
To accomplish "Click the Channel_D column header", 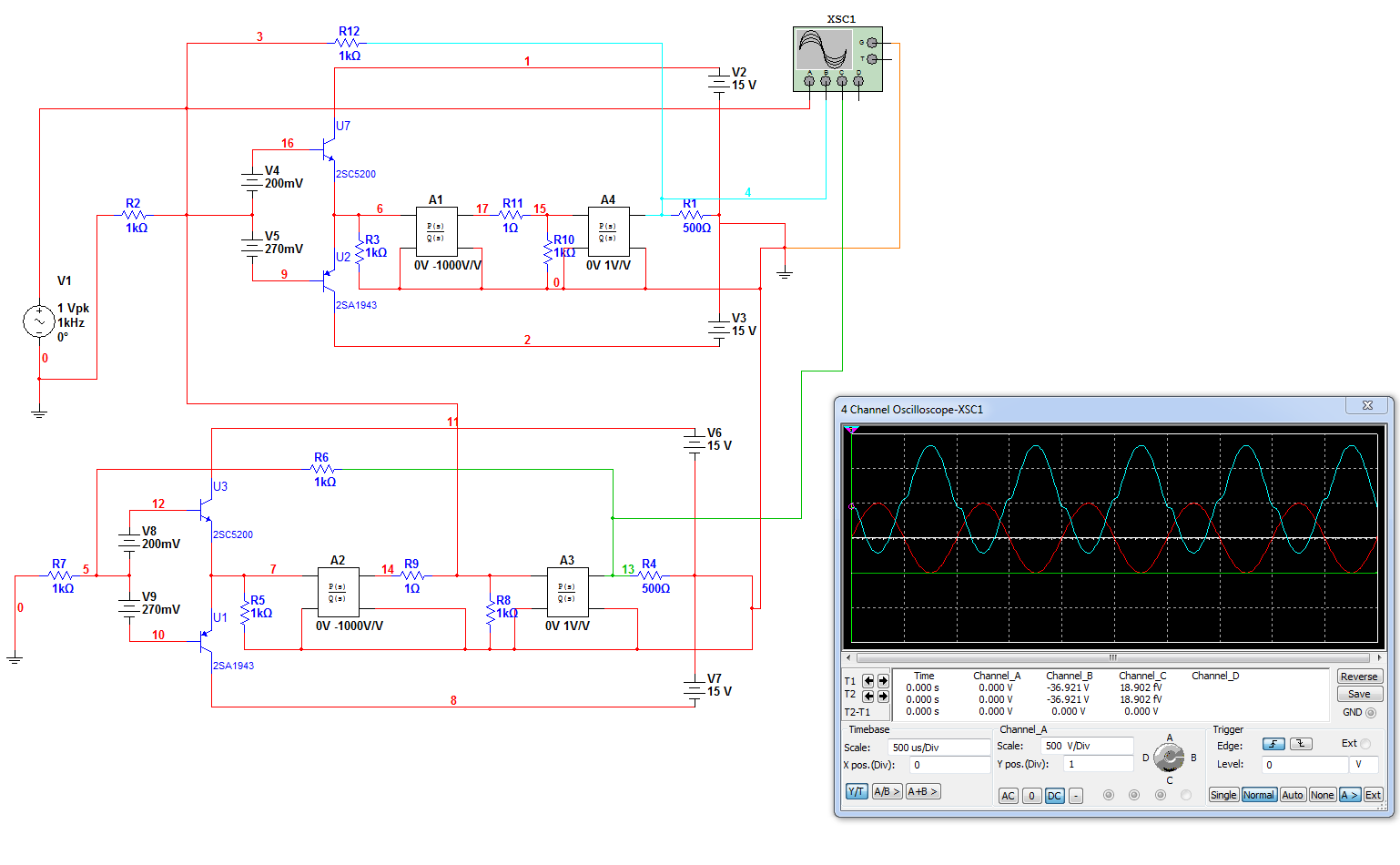I will tap(1215, 676).
